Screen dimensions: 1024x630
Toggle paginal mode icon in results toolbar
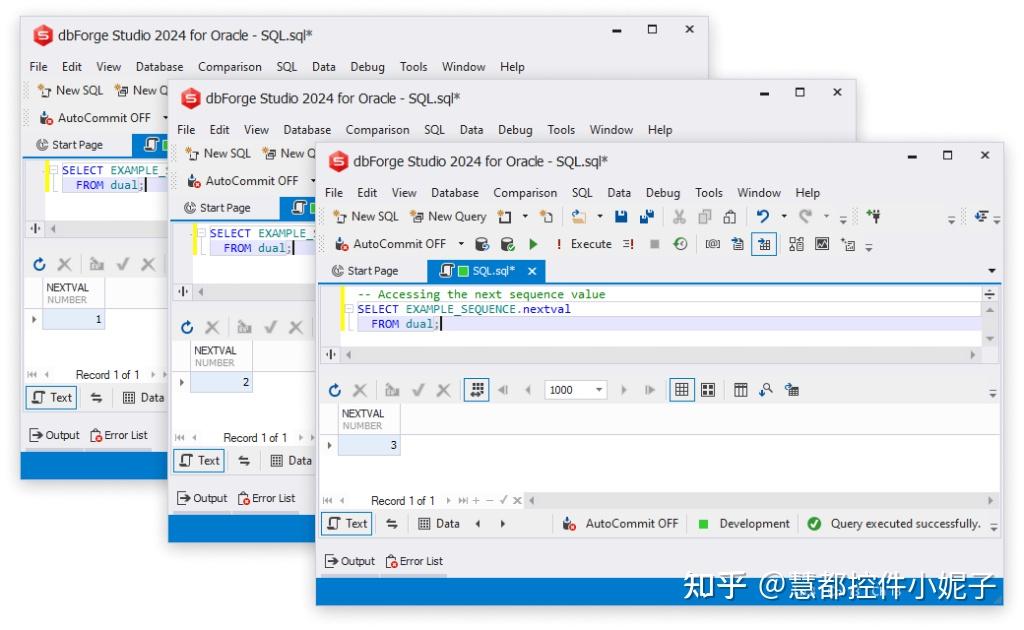(x=477, y=390)
